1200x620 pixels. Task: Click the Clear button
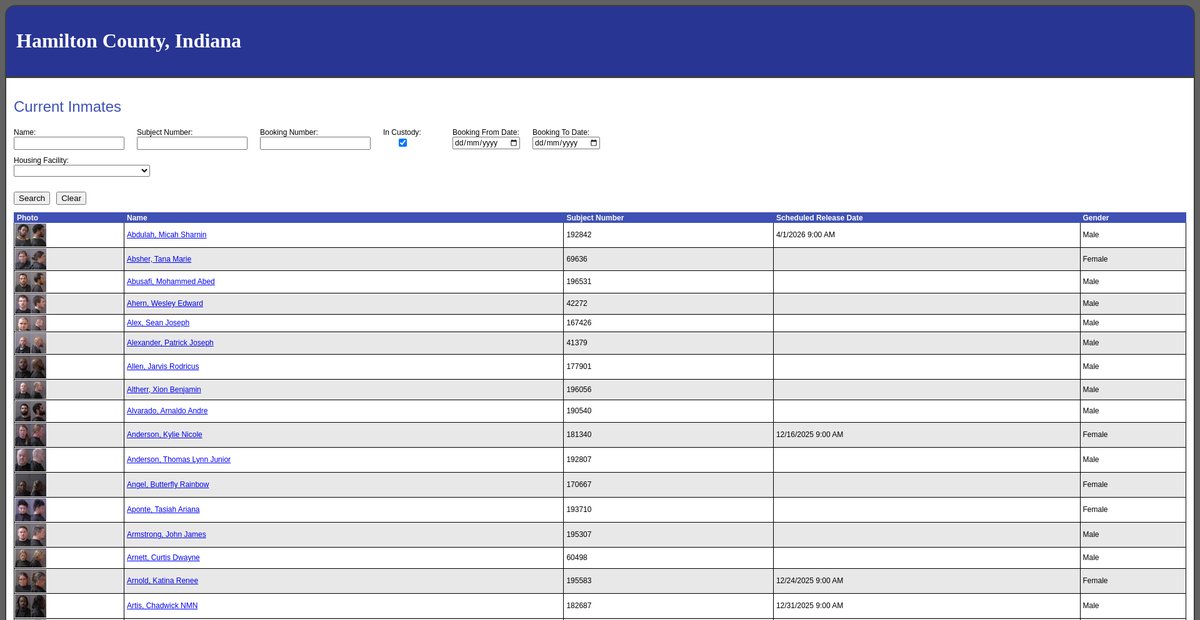point(71,198)
